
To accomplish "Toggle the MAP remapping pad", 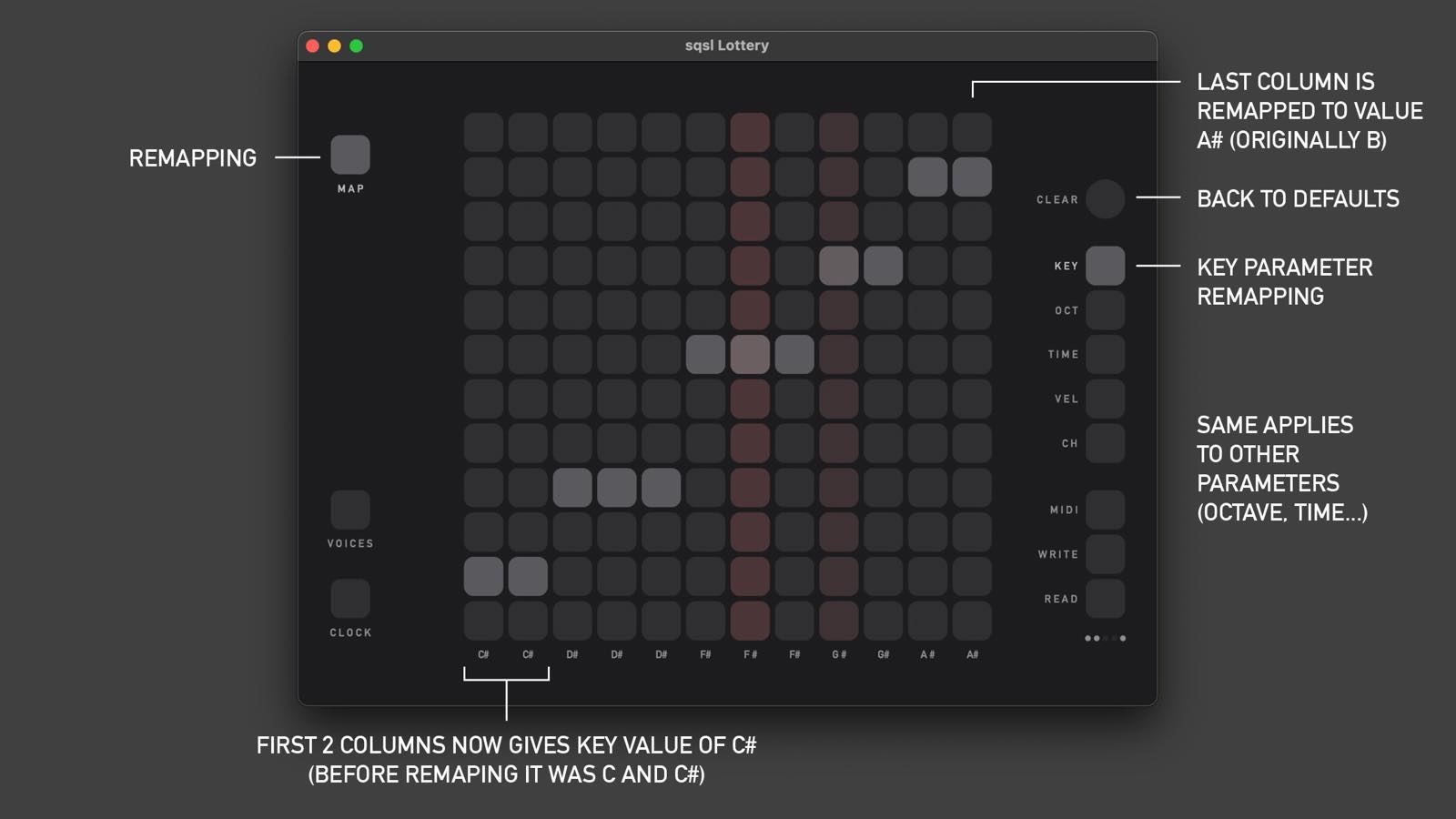I will pyautogui.click(x=350, y=155).
